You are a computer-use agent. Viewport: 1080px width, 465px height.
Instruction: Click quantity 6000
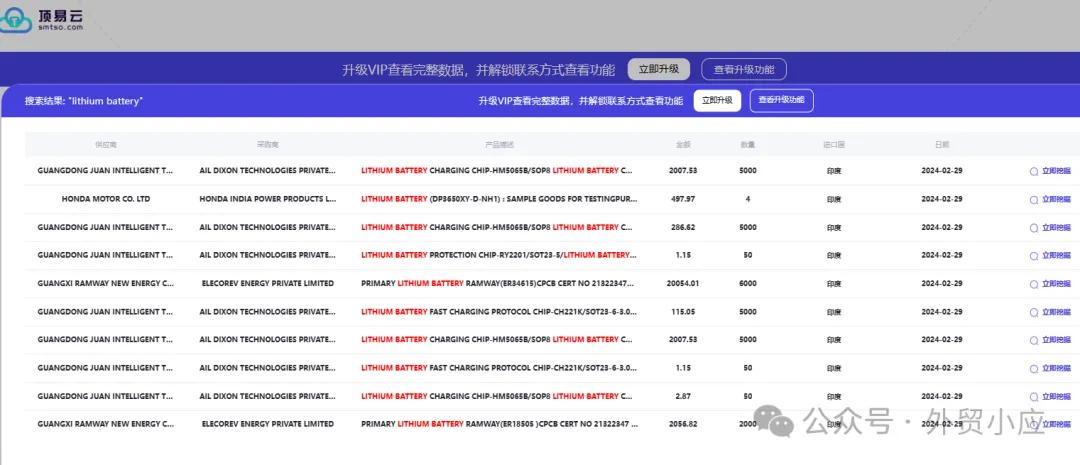747,283
